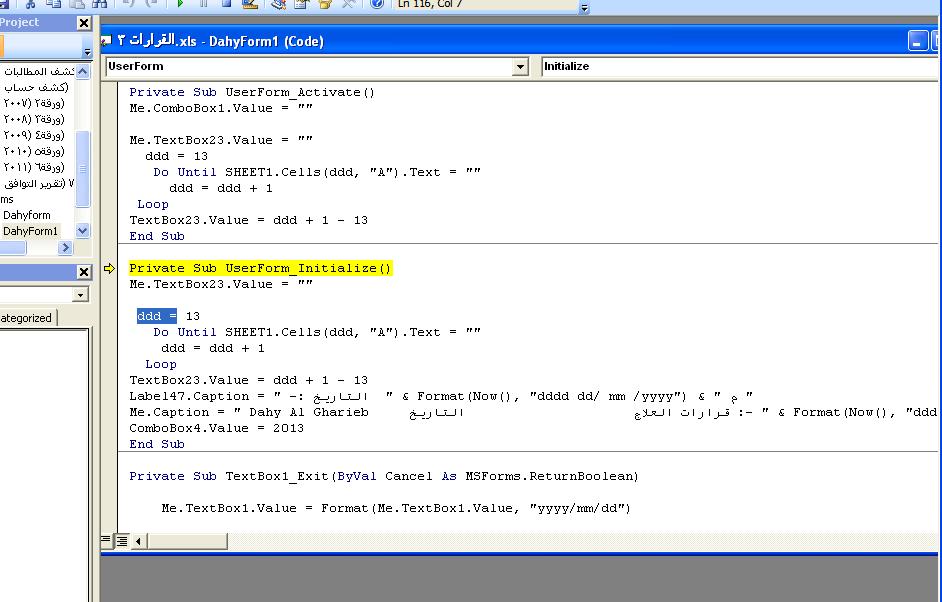Click the Undo toolbar icon
This screenshot has width=942, height=602.
pyautogui.click(x=128, y=4)
